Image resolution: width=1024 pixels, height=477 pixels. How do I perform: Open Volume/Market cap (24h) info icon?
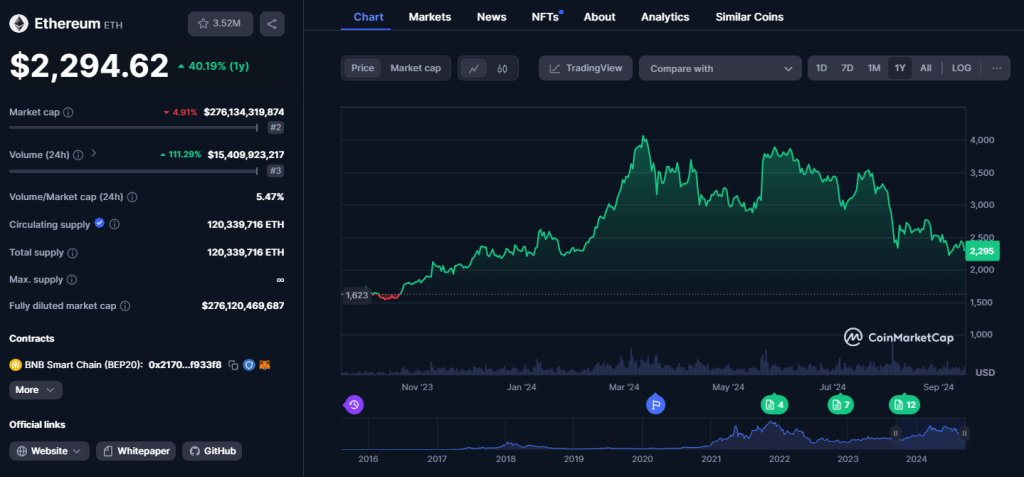pos(132,197)
